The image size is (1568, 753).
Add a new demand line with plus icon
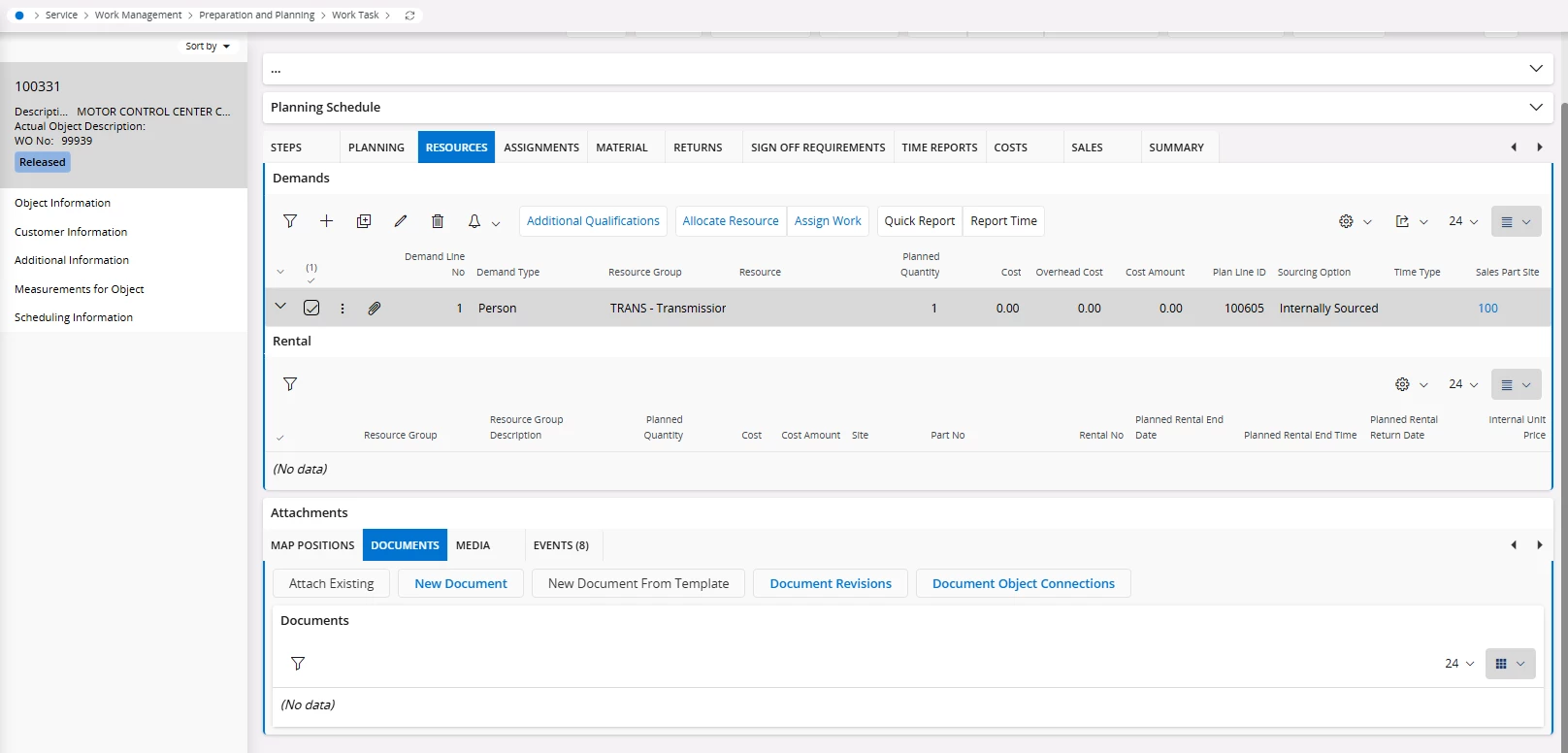pyautogui.click(x=327, y=221)
